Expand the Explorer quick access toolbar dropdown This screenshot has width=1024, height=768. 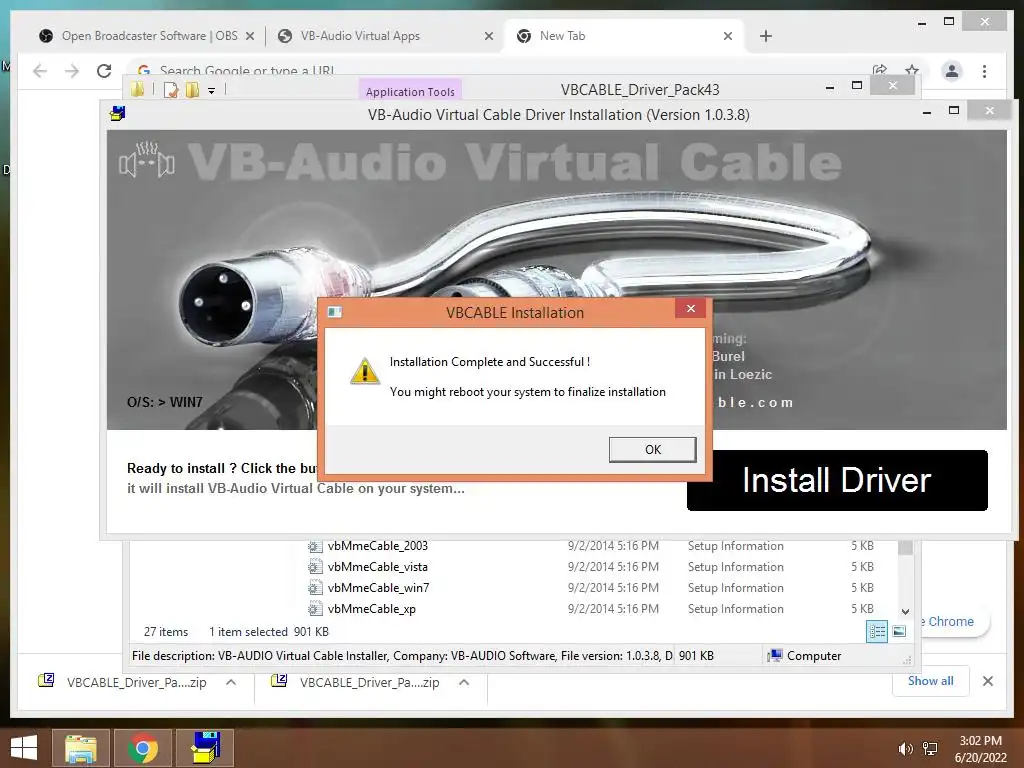[212, 91]
